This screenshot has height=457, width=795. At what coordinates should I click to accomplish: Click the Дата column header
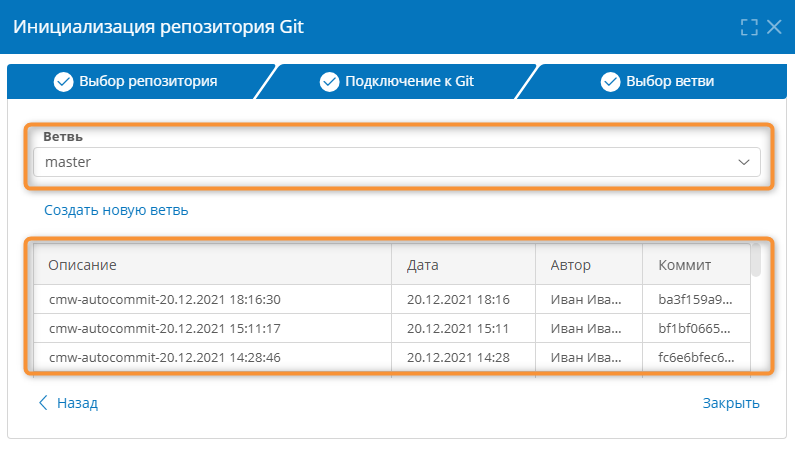pyautogui.click(x=462, y=265)
